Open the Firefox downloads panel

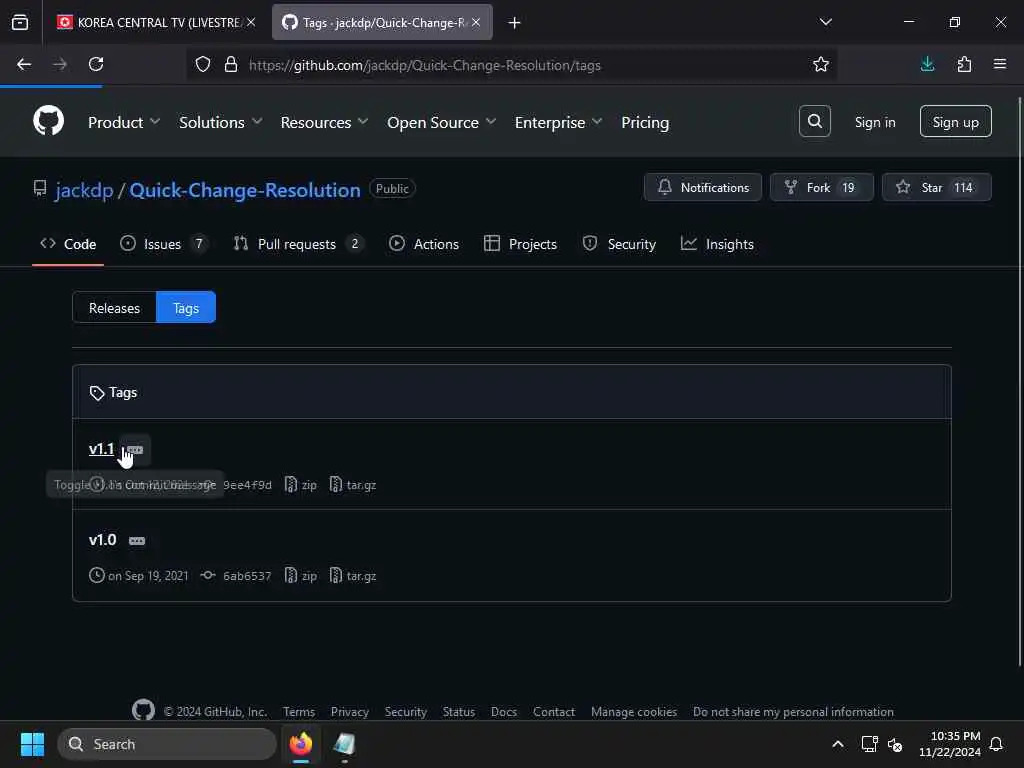click(927, 64)
